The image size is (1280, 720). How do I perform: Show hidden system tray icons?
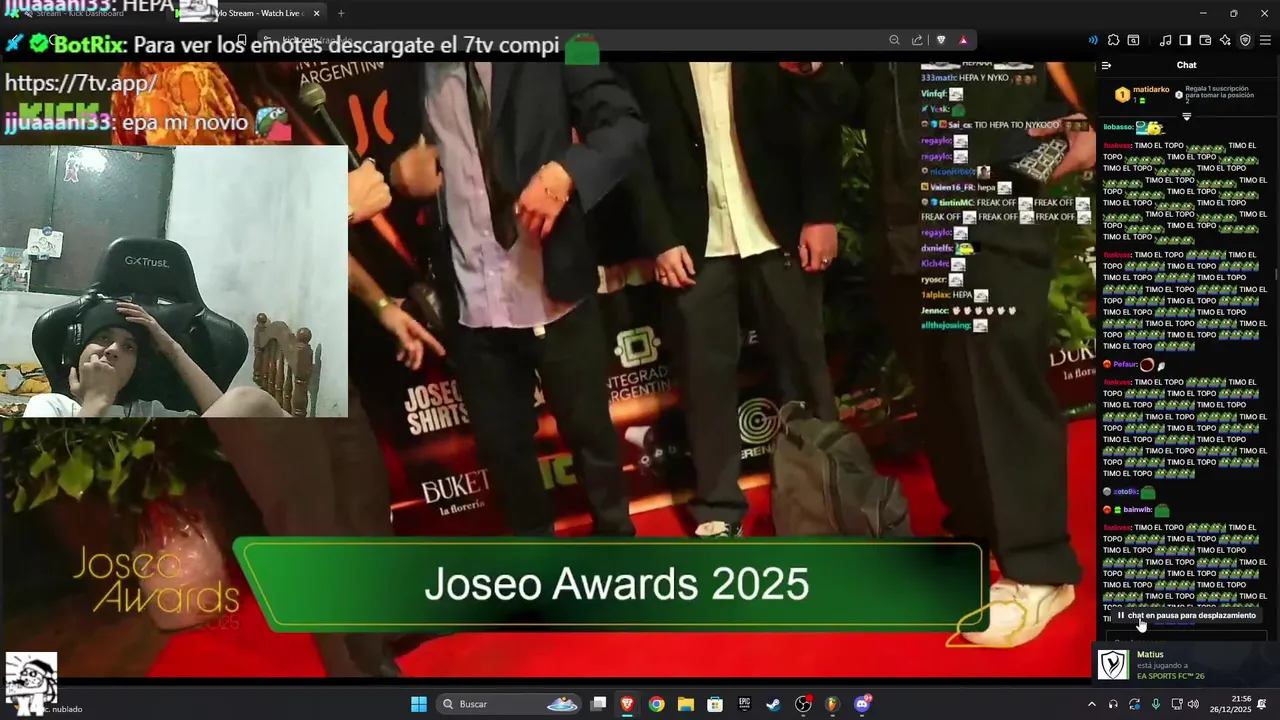tap(1091, 704)
